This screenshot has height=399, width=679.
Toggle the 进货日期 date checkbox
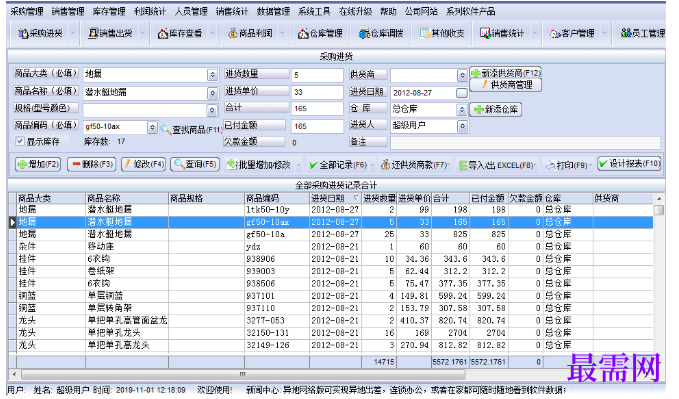(462, 93)
